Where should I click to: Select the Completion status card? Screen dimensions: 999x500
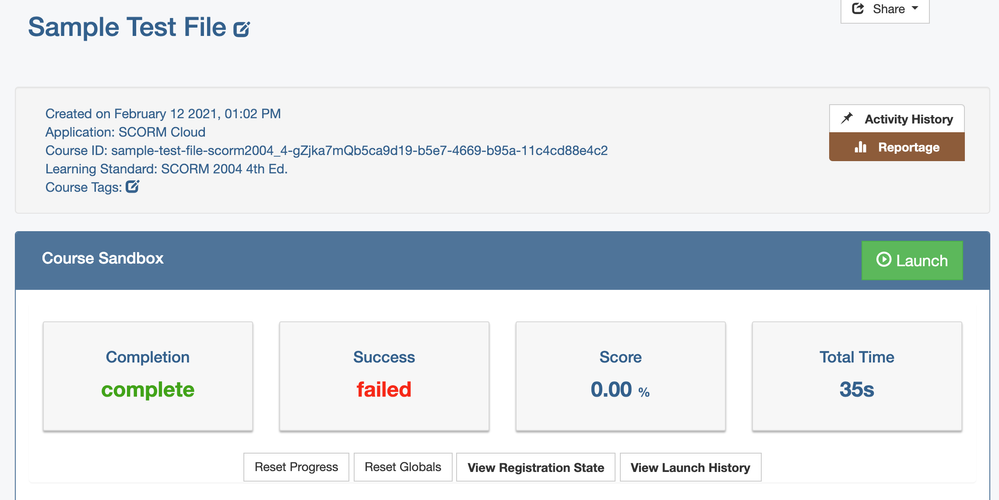tap(148, 376)
